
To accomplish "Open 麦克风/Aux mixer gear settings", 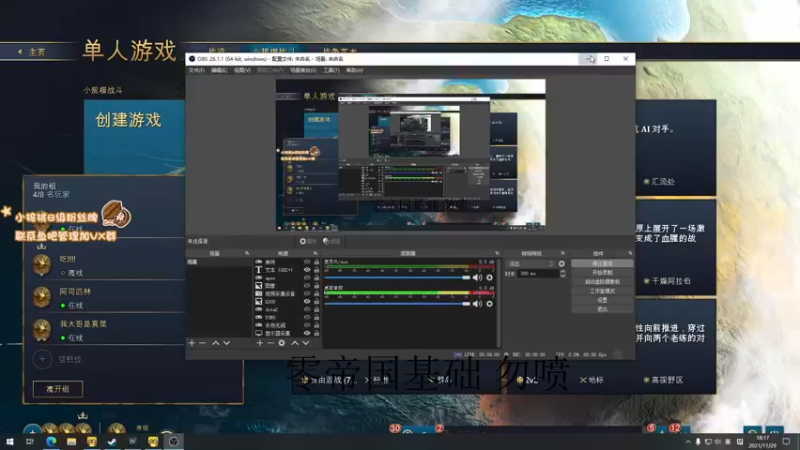I will [490, 278].
